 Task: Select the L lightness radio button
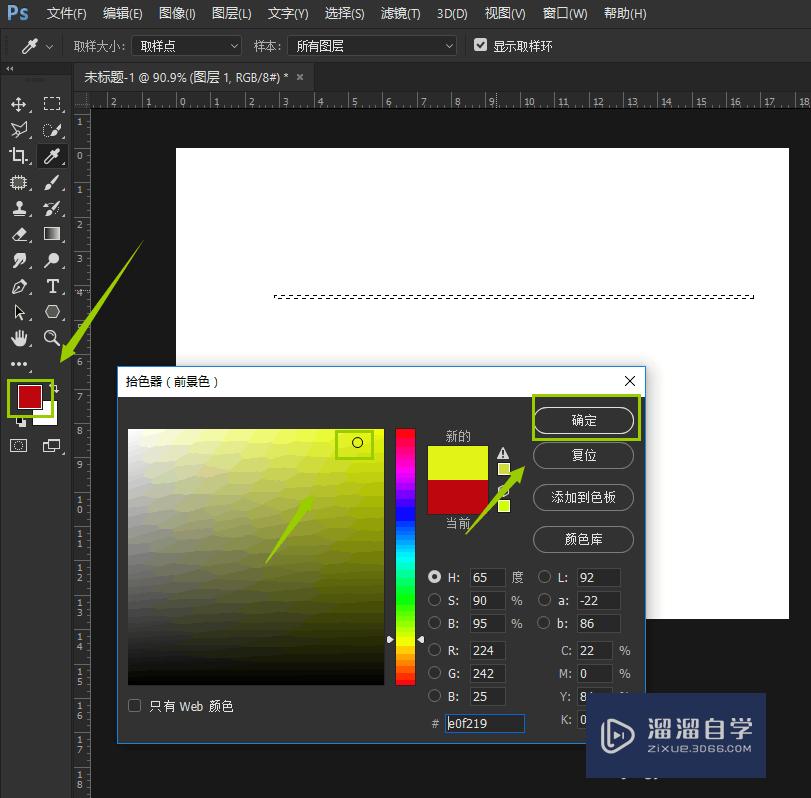[x=544, y=576]
